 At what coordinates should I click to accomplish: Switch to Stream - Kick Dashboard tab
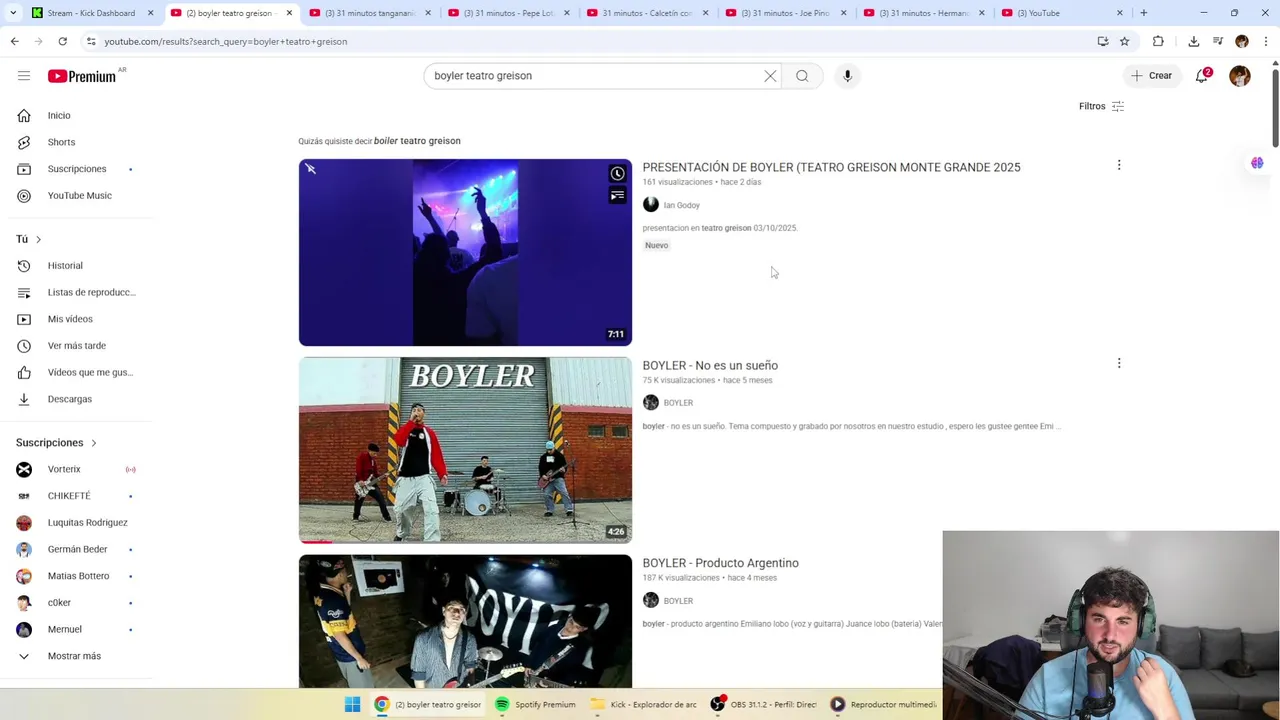pyautogui.click(x=92, y=13)
